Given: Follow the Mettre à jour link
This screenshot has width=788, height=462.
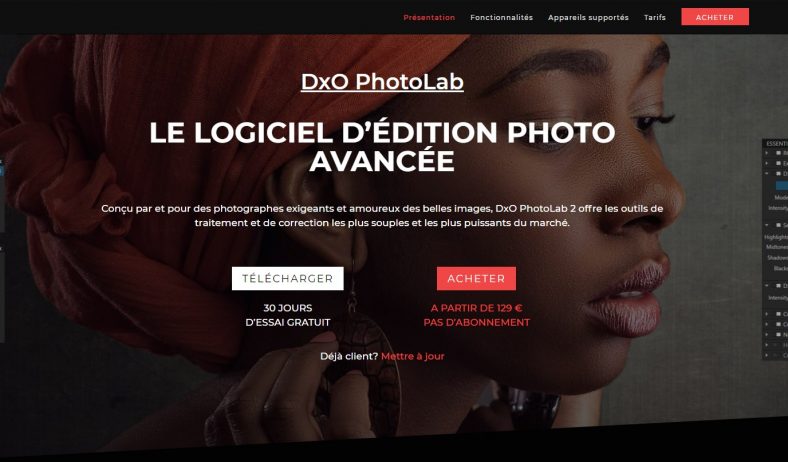Looking at the screenshot, I should [x=413, y=356].
